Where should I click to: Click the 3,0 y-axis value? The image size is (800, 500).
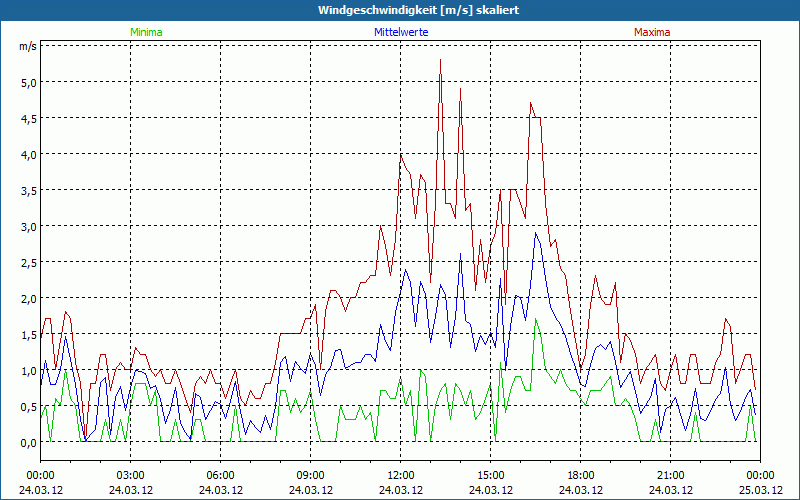[29, 227]
